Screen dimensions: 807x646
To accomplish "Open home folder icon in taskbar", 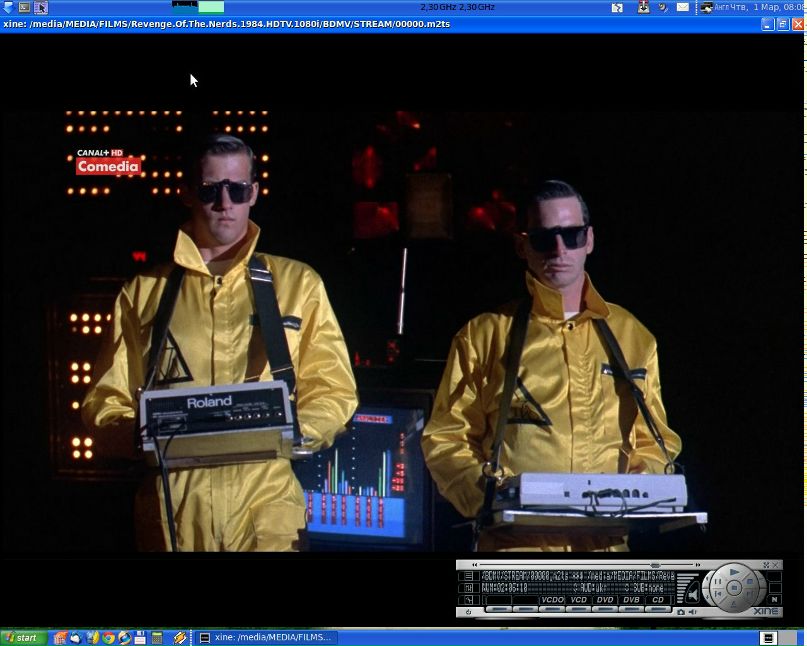I will click(x=60, y=638).
